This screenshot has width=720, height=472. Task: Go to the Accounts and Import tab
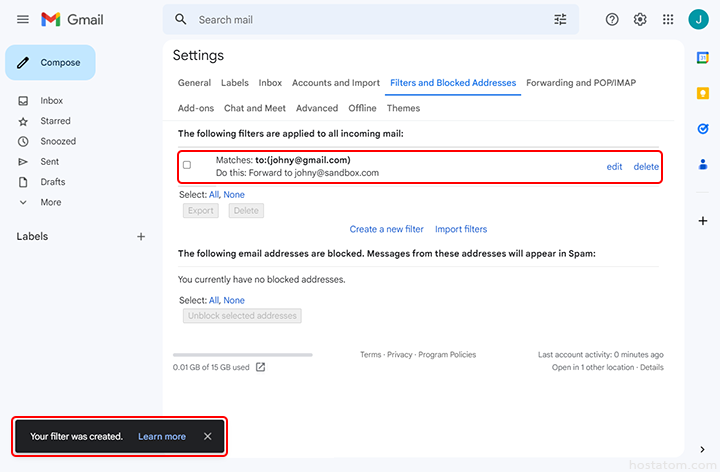coord(336,83)
